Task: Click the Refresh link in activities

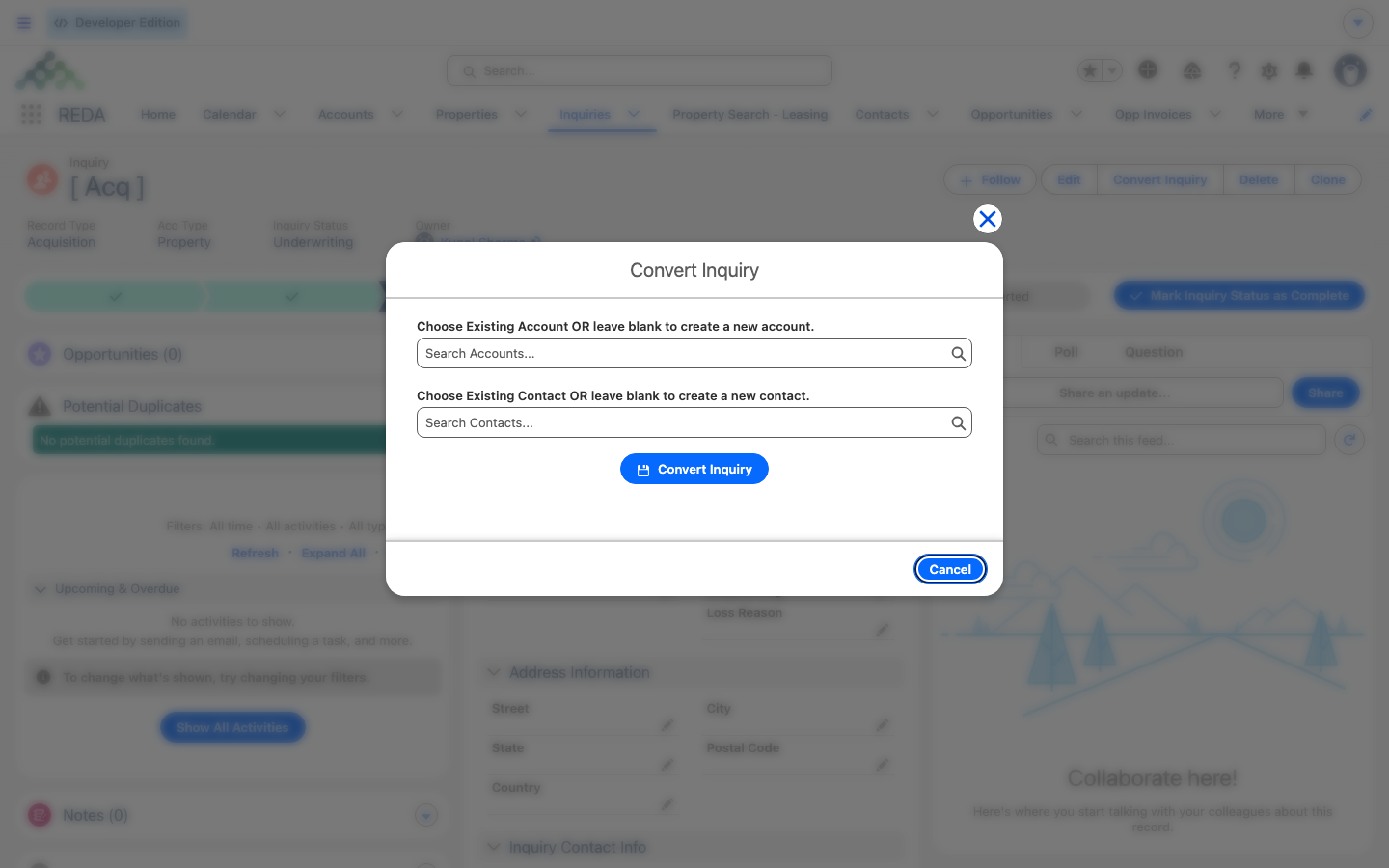Action: click(x=255, y=554)
